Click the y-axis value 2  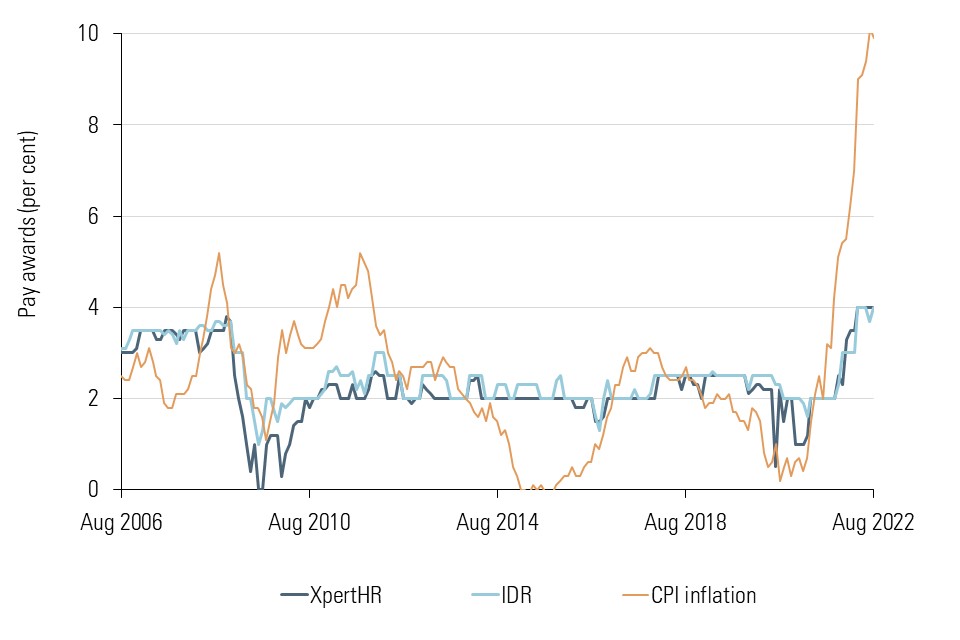[x=93, y=399]
